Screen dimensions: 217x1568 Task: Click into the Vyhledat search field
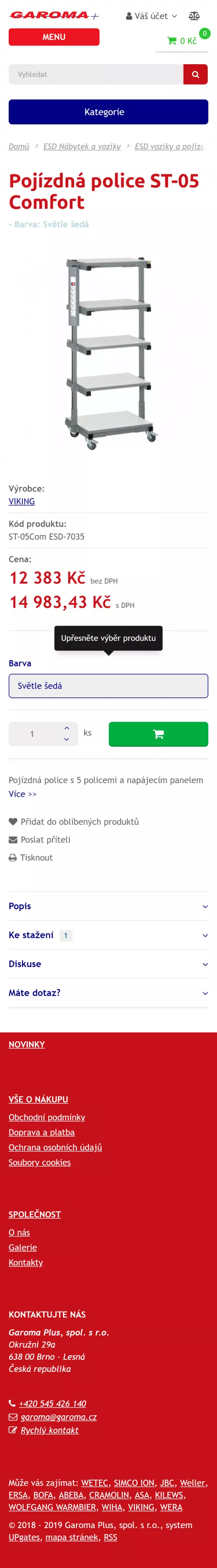[x=96, y=74]
